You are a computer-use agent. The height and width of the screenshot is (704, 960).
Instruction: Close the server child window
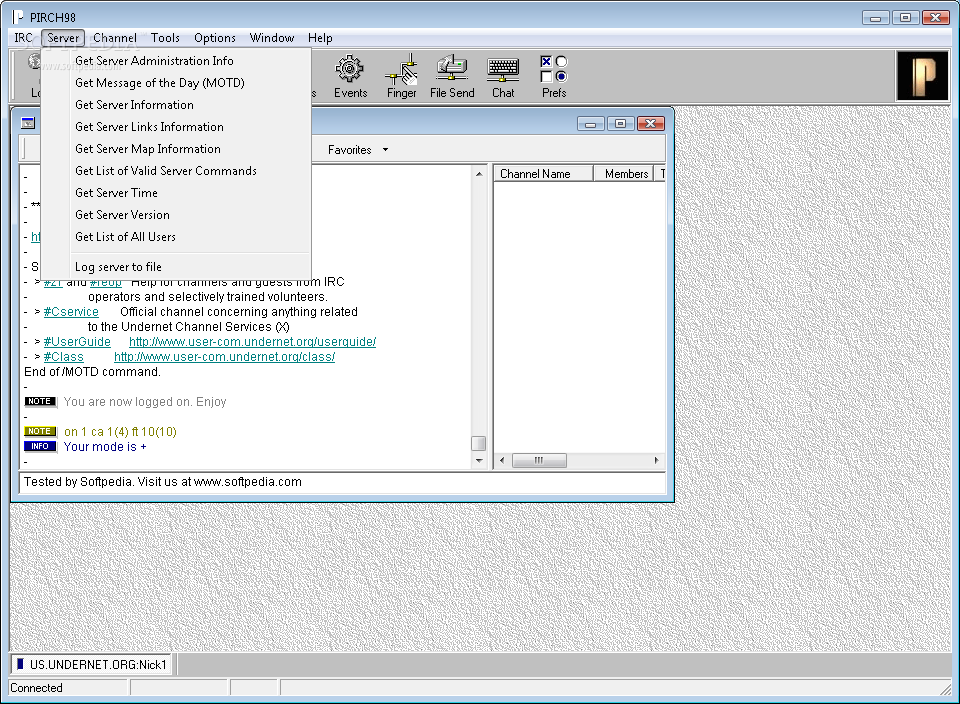tap(651, 124)
